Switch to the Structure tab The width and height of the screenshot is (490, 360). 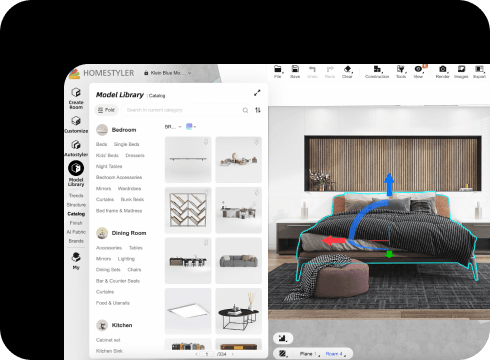pos(76,205)
